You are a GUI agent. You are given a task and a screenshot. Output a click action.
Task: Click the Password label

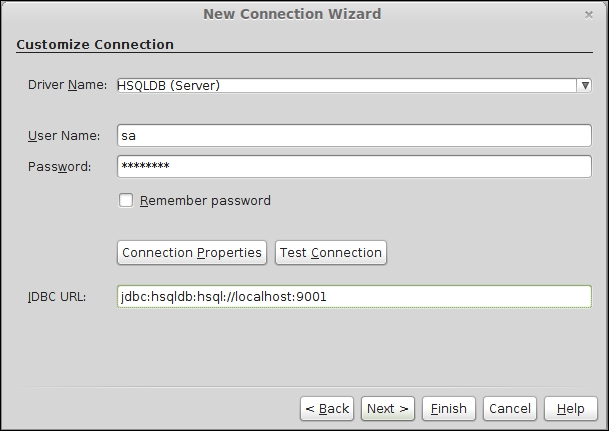click(59, 167)
